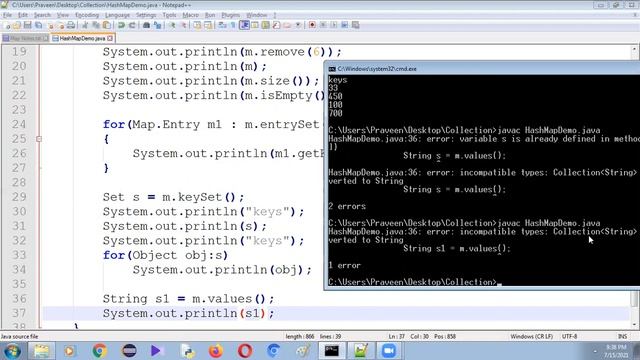
Task: Toggle Show All Characters paragraph icon
Action: (x=233, y=25)
